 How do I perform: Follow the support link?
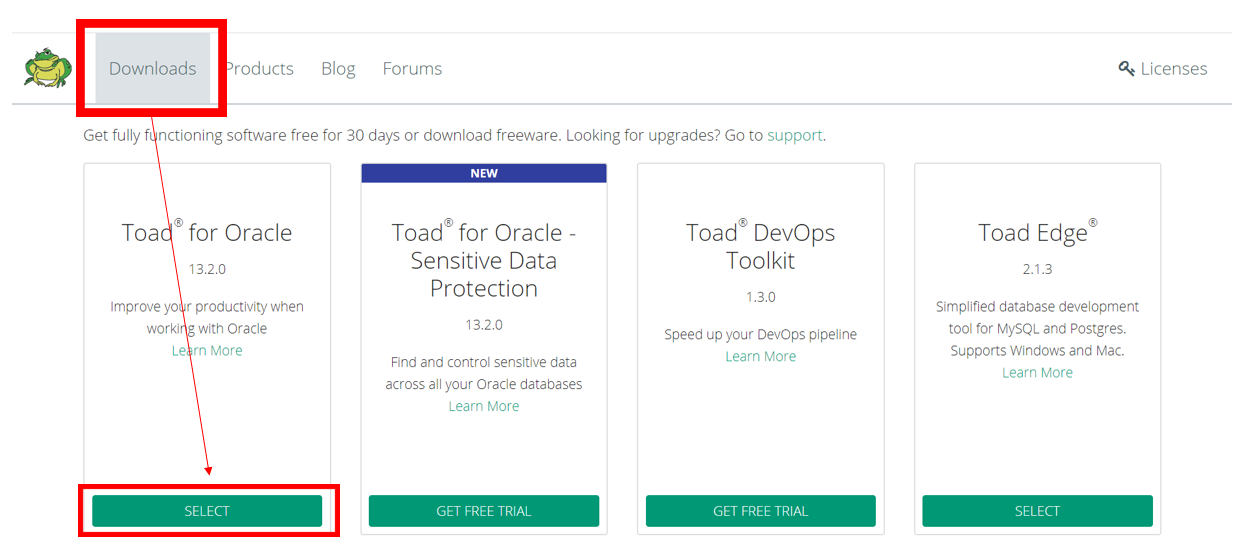tap(795, 135)
